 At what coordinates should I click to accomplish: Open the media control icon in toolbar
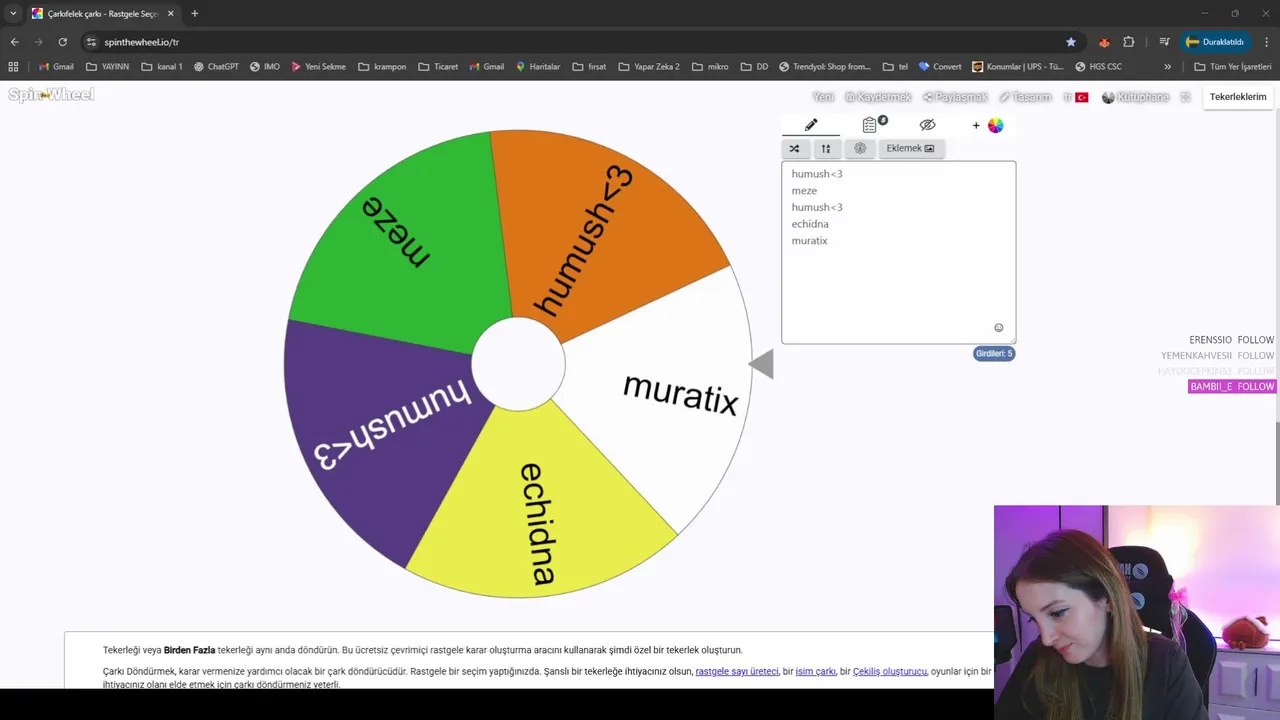coord(1165,42)
